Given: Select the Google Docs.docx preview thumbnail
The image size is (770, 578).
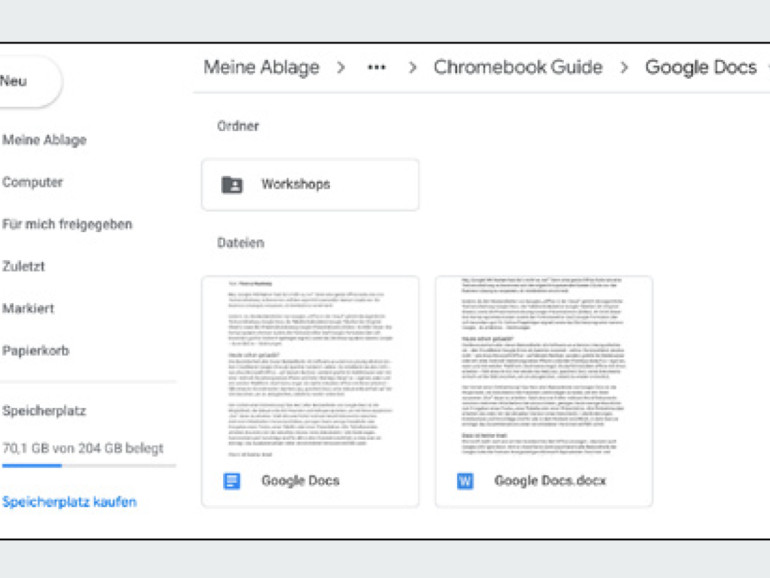Looking at the screenshot, I should 544,367.
